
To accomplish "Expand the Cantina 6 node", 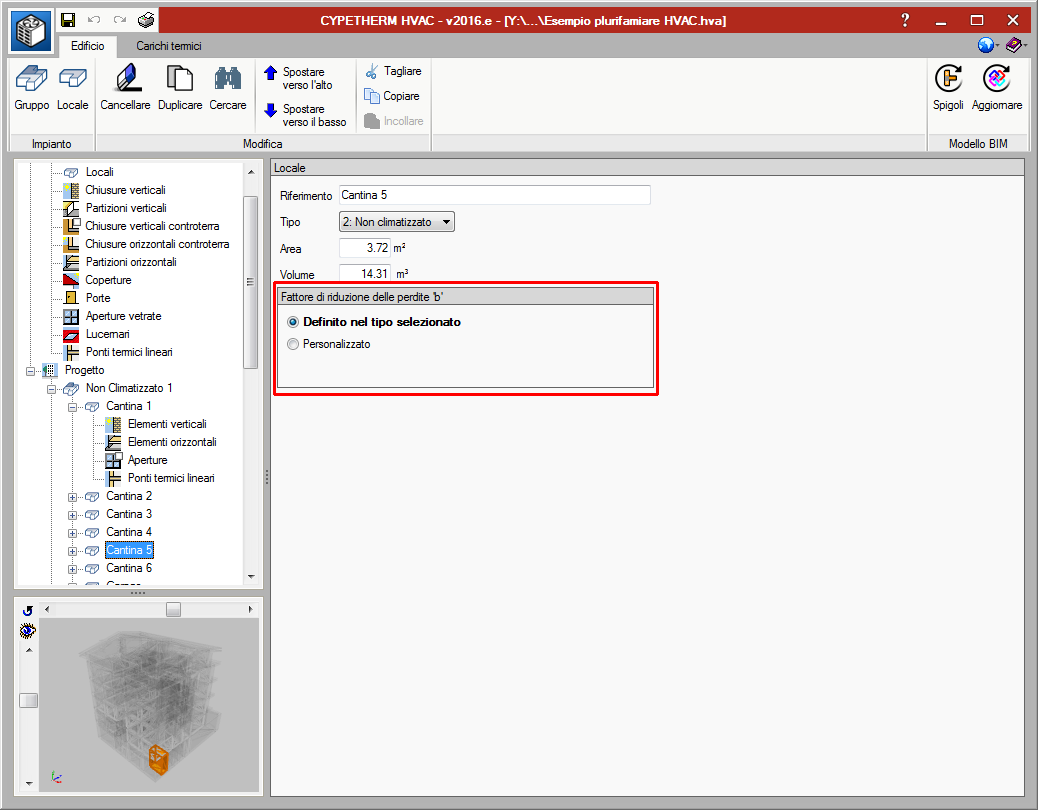I will (x=72, y=568).
